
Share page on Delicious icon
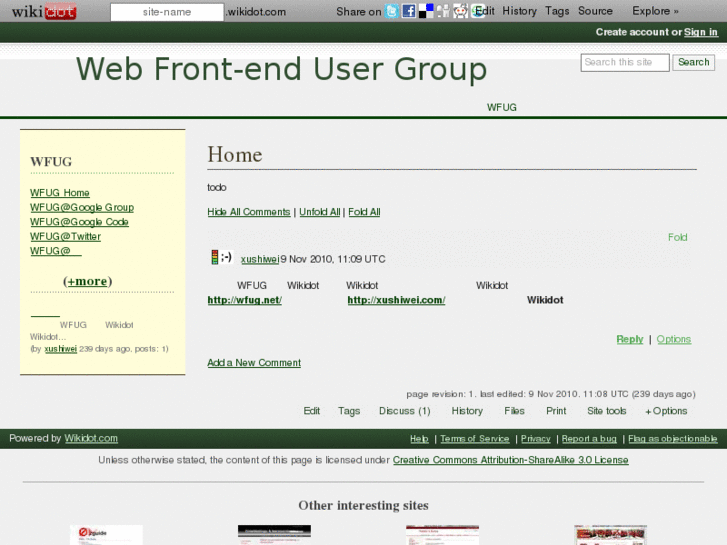tap(426, 11)
